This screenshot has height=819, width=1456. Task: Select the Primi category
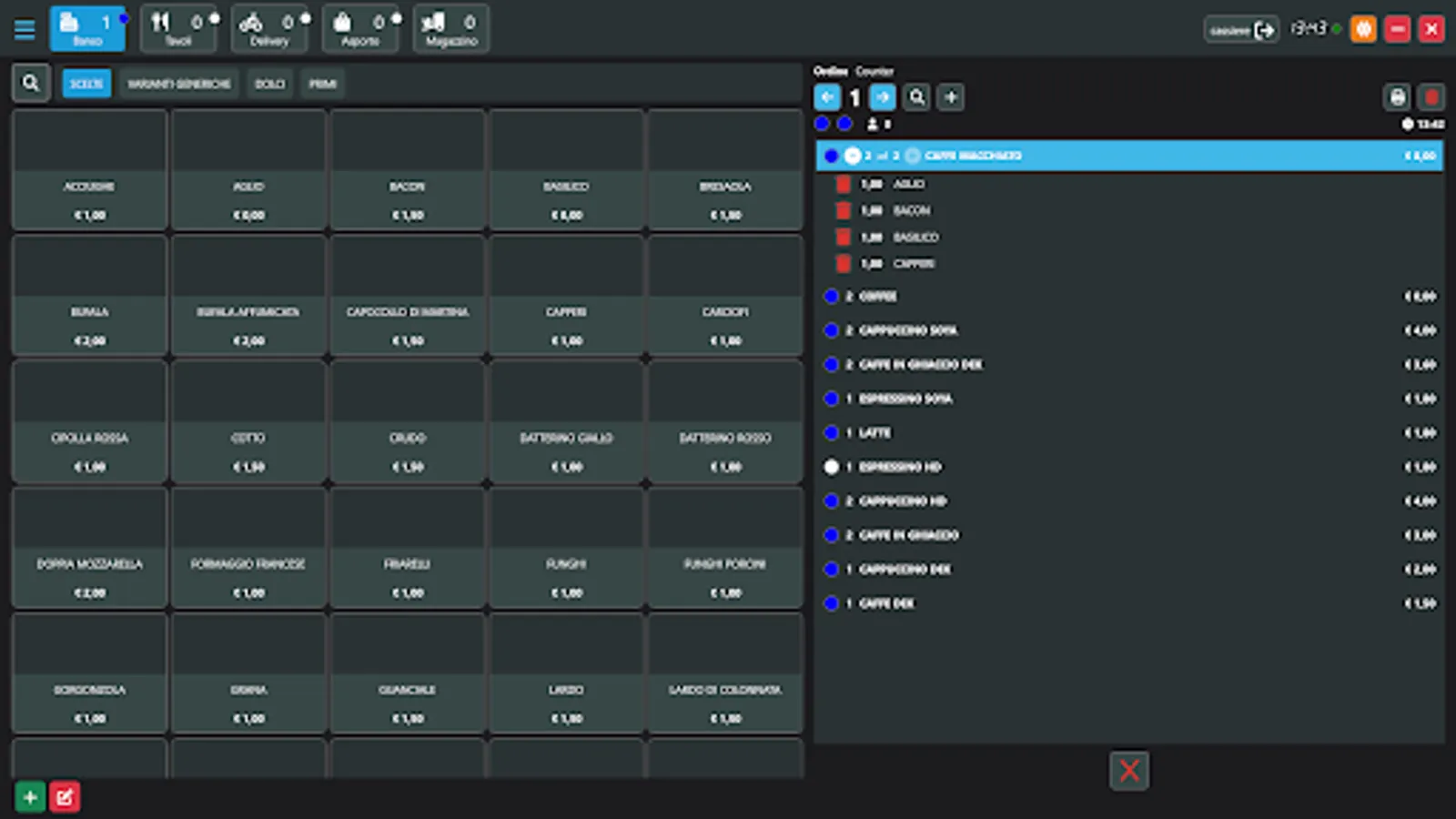(322, 84)
